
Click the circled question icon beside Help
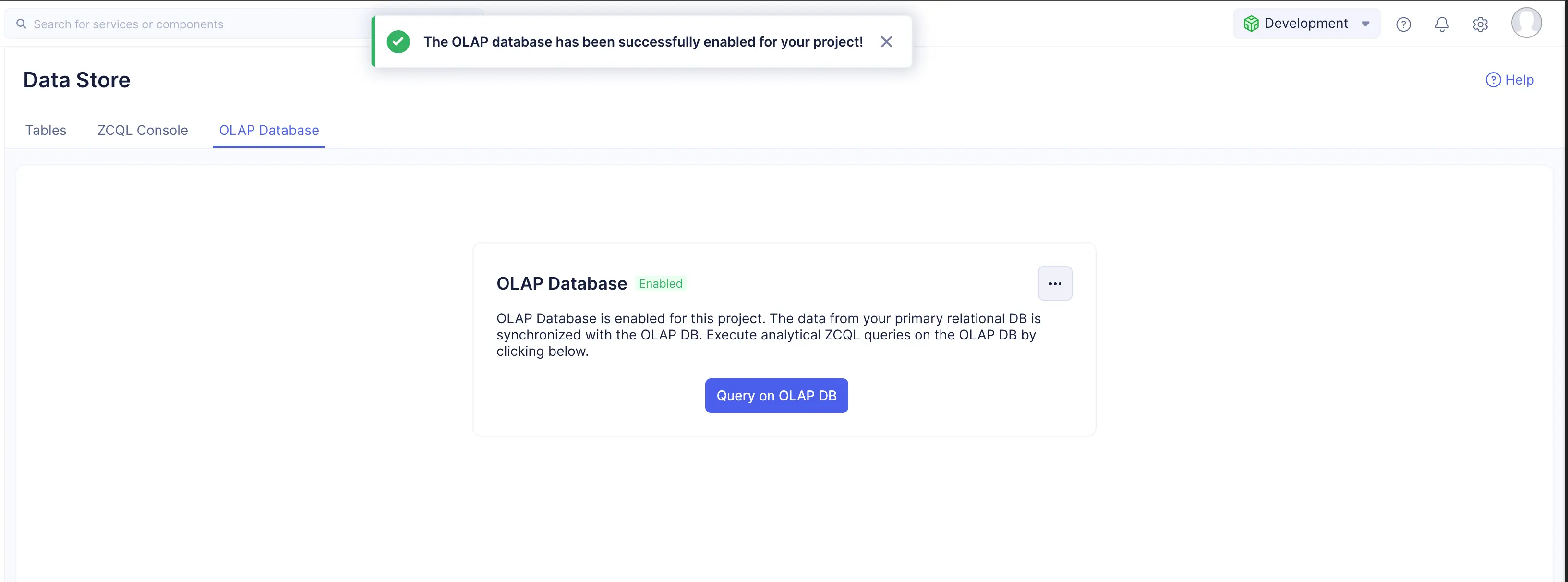(1493, 80)
